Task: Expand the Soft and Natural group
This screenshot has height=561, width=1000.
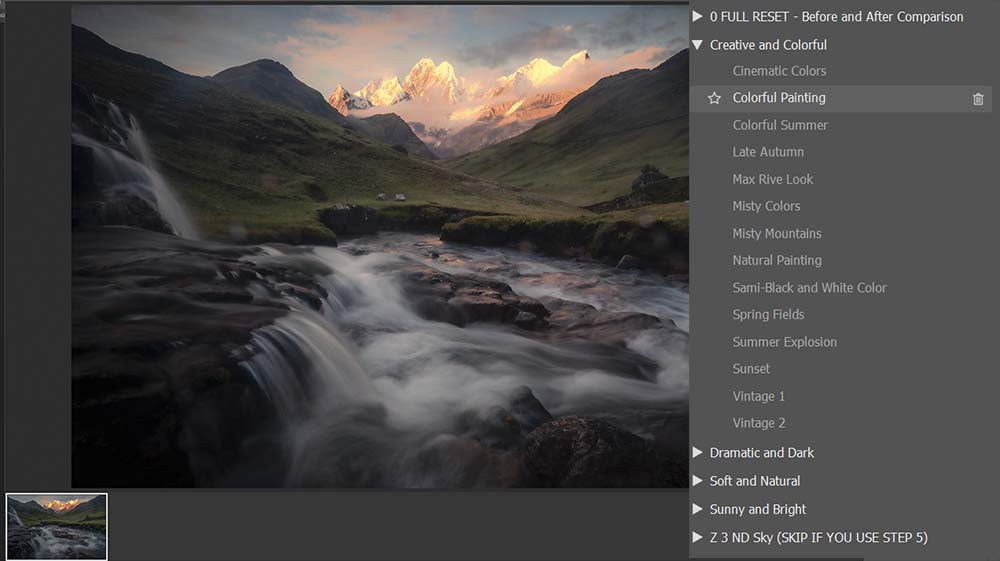Action: (697, 481)
